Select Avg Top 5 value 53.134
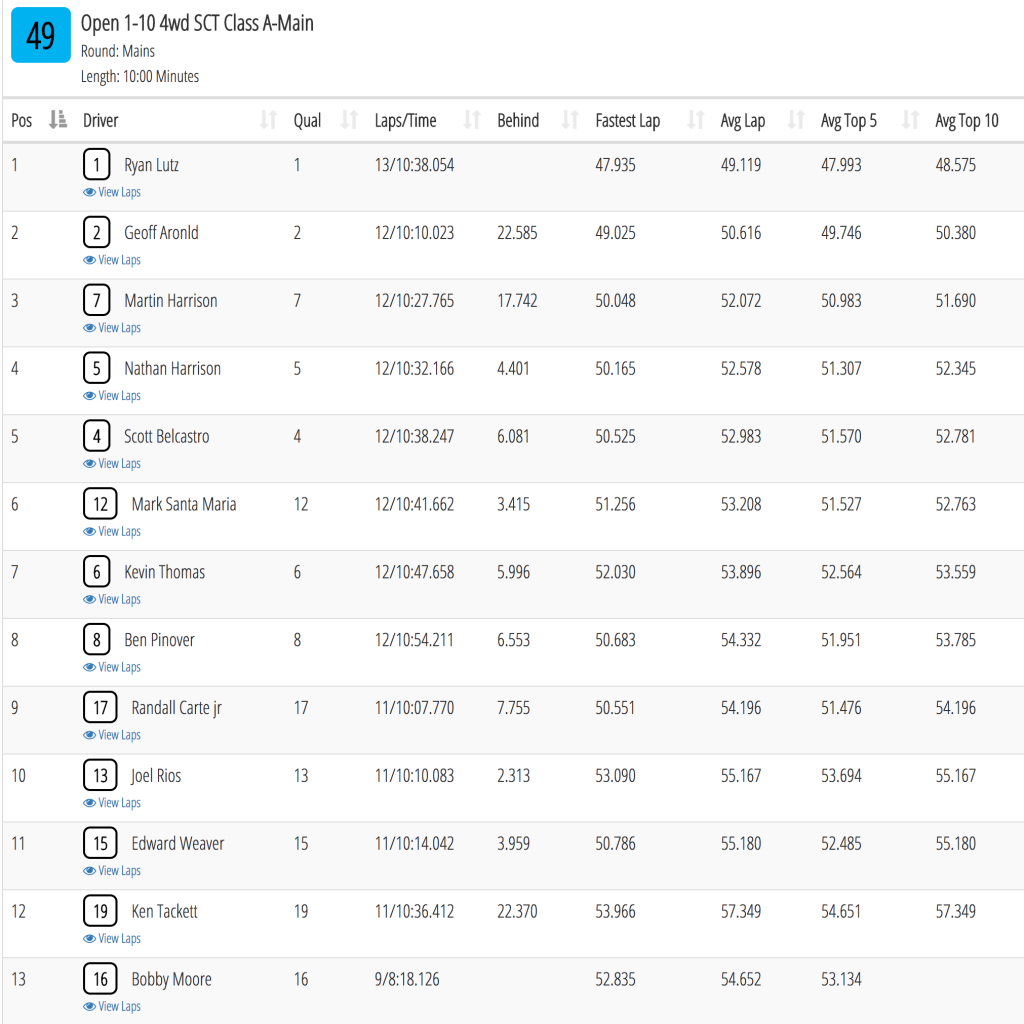The image size is (1024, 1024). tap(841, 980)
